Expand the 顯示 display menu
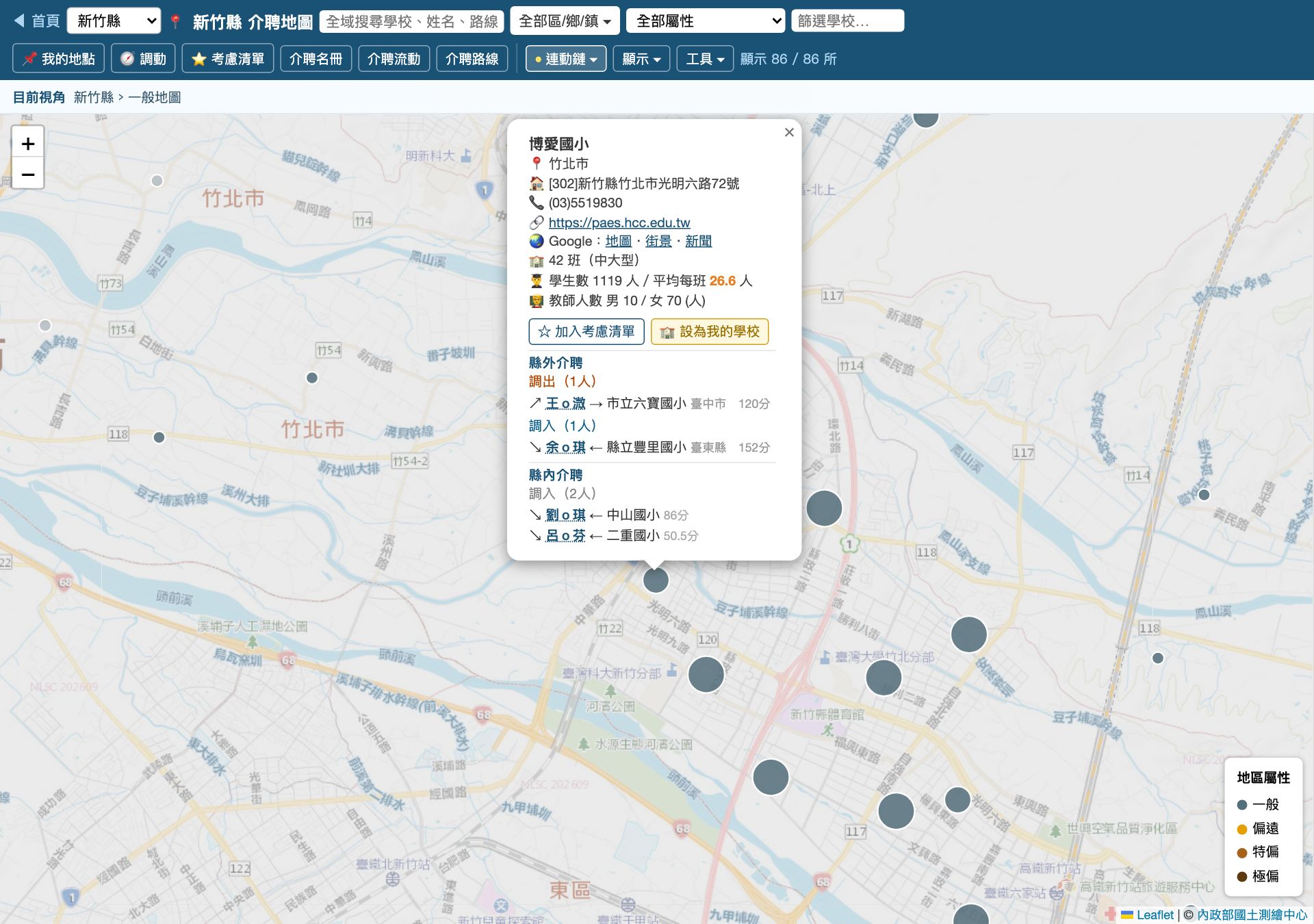Screen dimensions: 1314x924 pyautogui.click(x=641, y=59)
